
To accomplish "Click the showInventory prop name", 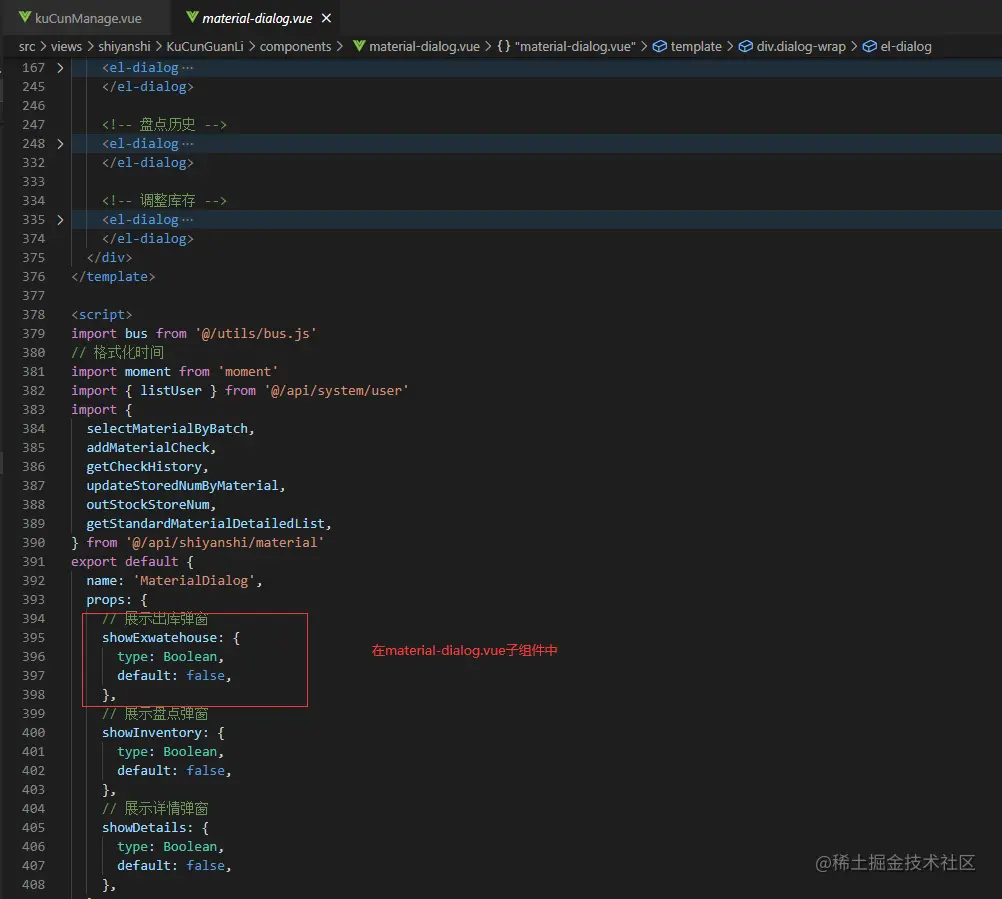I will click(x=151, y=733).
